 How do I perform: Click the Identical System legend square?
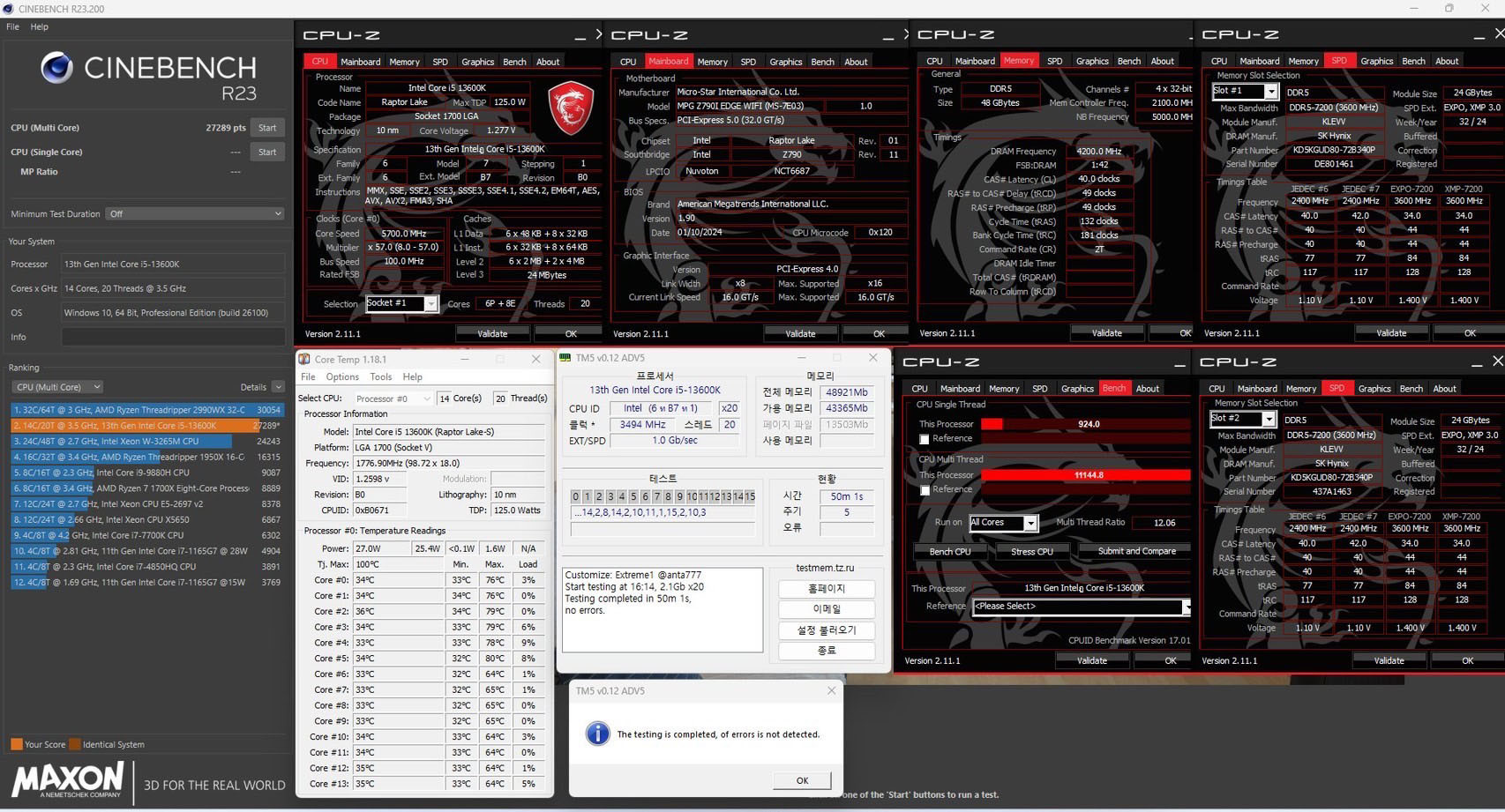coord(75,744)
